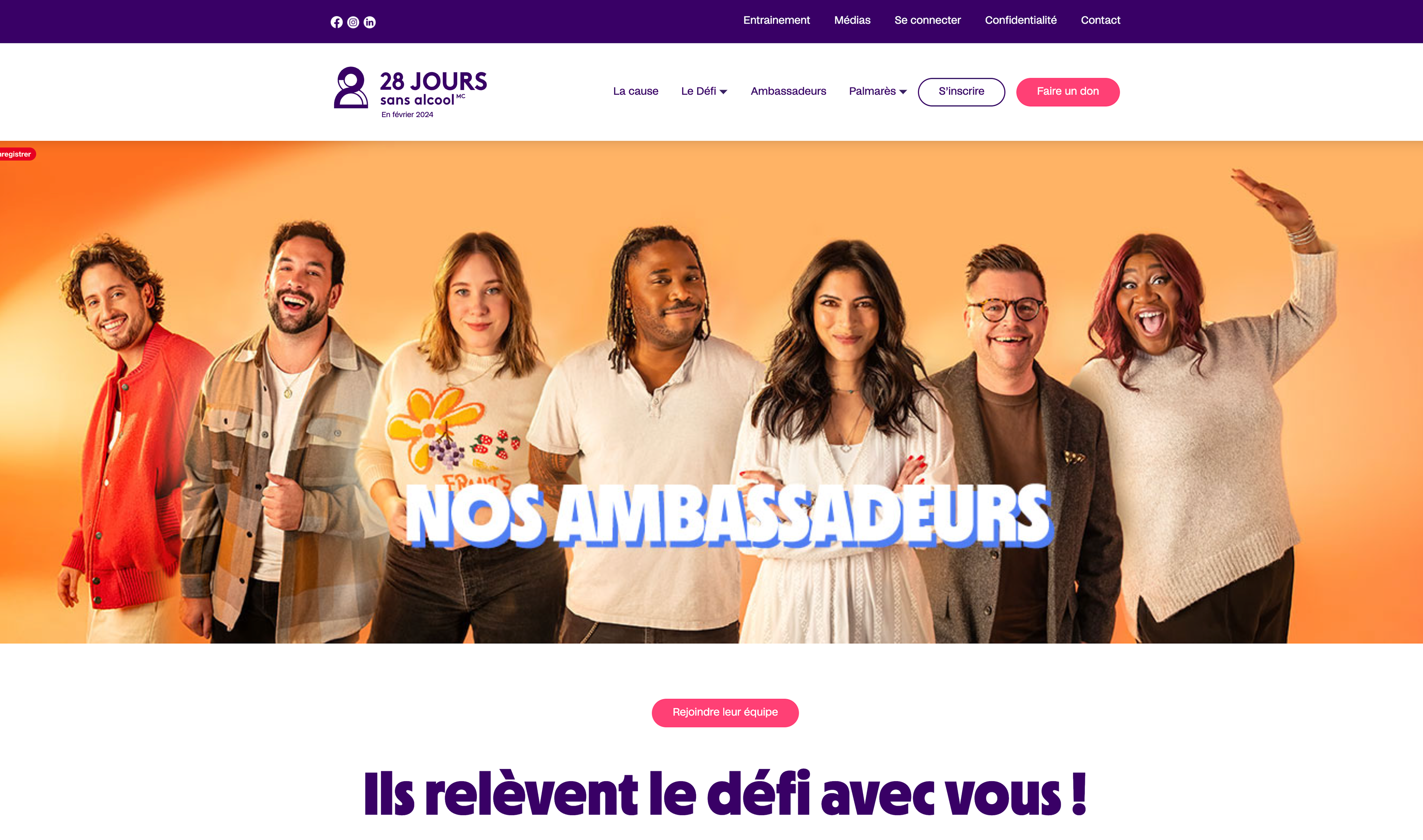Click the caret arrow next to Palmarès
Viewport: 1423px width, 840px height.
903,92
